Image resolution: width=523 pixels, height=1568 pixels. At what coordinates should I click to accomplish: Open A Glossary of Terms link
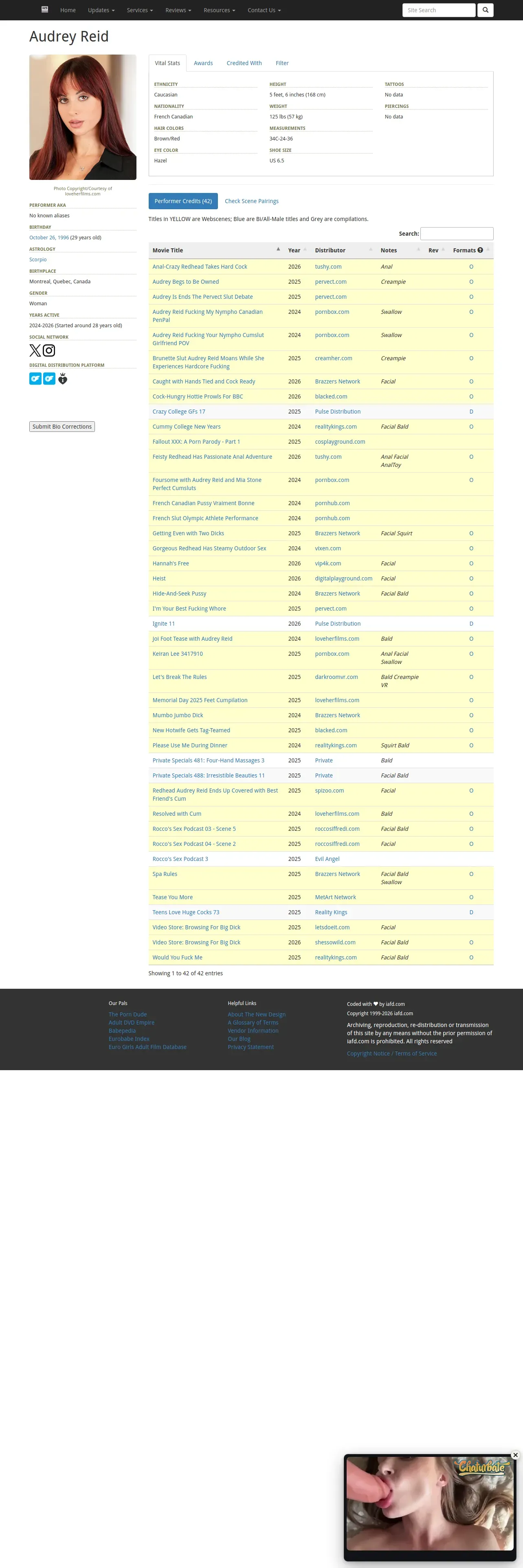253,1023
